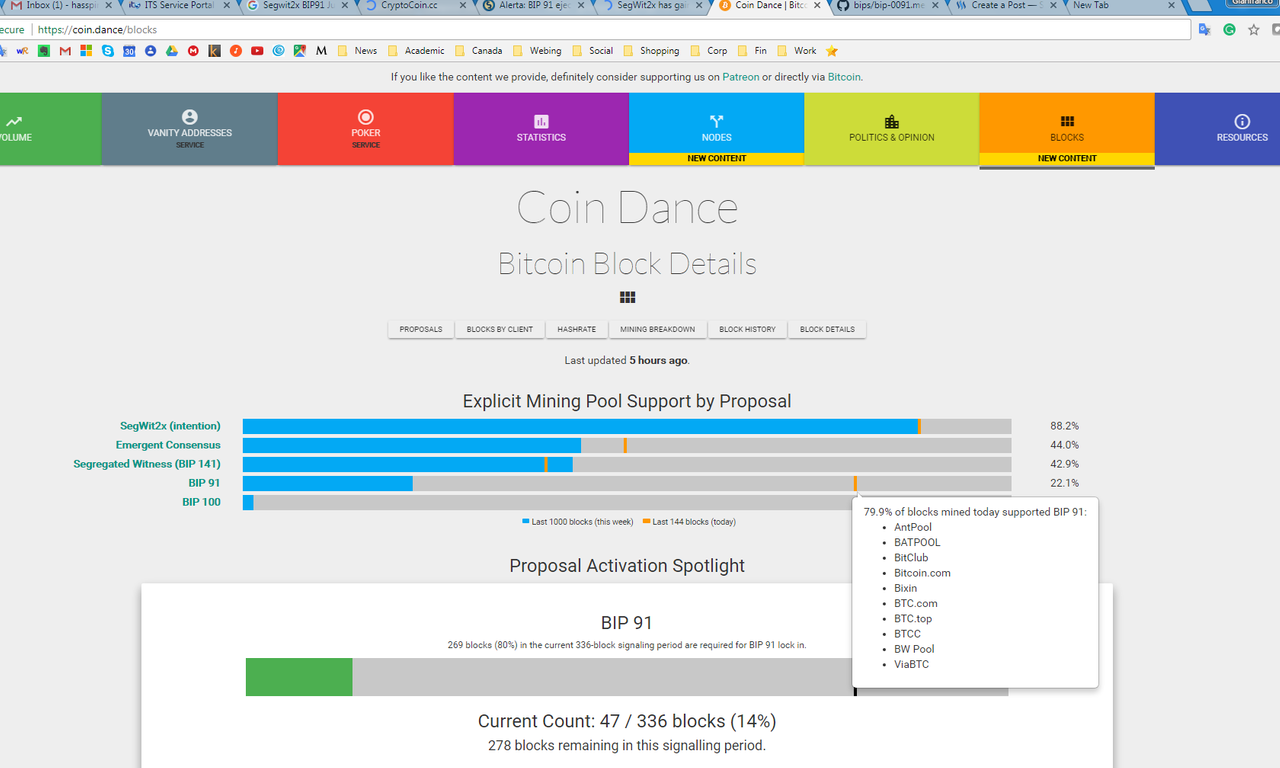Switch to the Inbox Gmail tab
Image resolution: width=1280 pixels, height=768 pixels.
click(60, 6)
